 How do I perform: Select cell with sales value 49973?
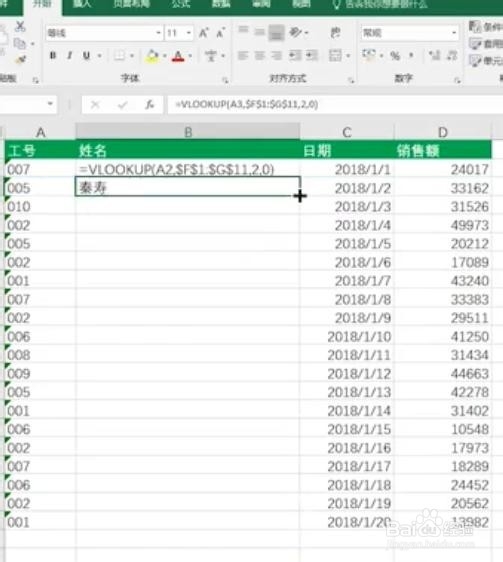443,225
